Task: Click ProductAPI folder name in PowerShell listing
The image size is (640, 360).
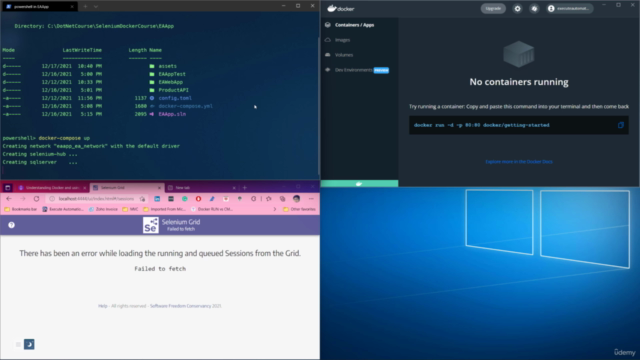Action: (173, 90)
